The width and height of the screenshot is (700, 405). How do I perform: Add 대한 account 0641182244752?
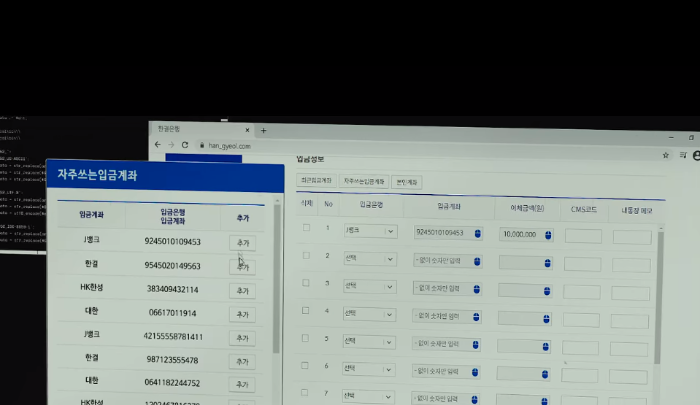(242, 384)
